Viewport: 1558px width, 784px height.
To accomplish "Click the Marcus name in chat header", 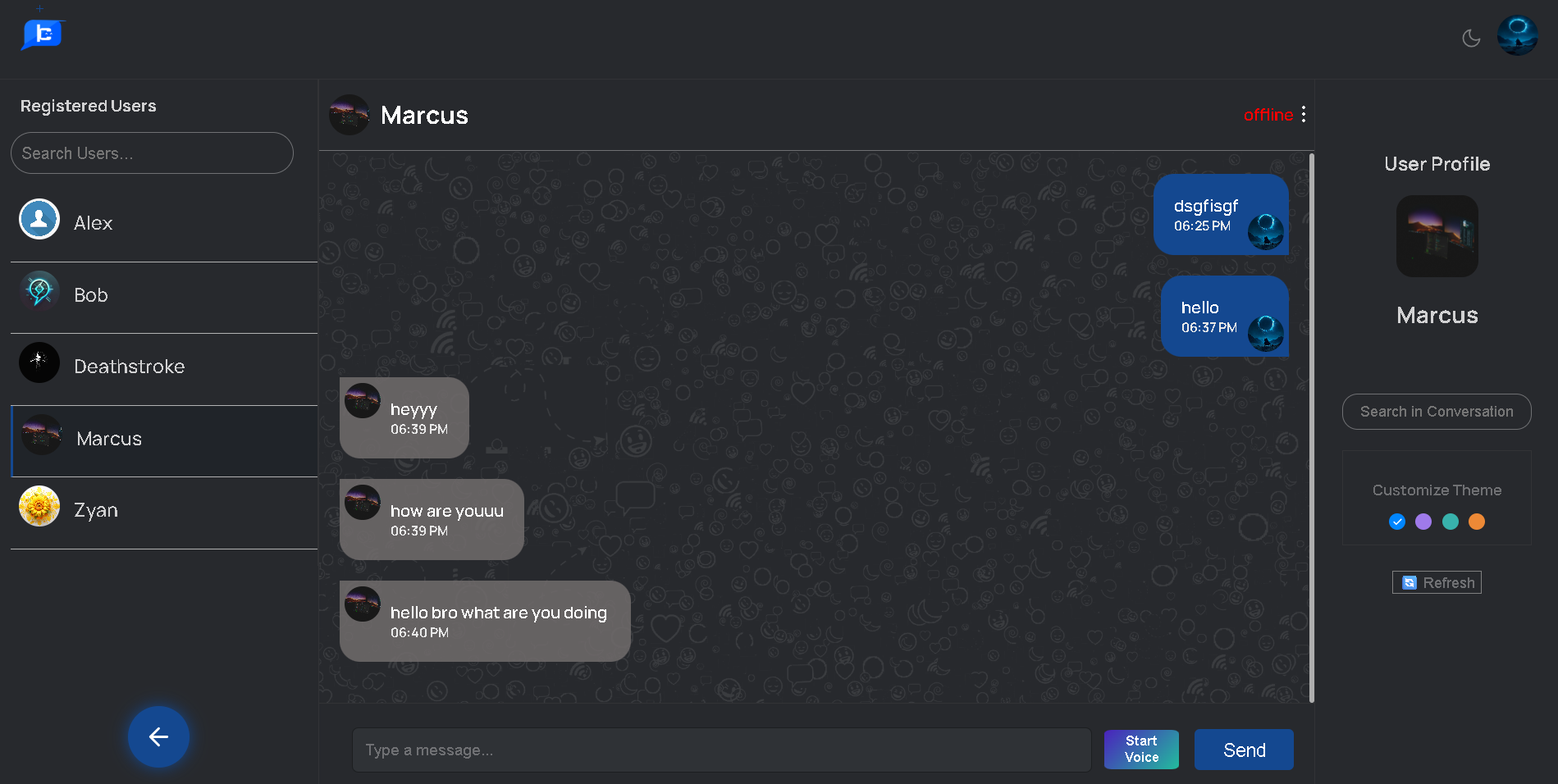I will point(424,116).
